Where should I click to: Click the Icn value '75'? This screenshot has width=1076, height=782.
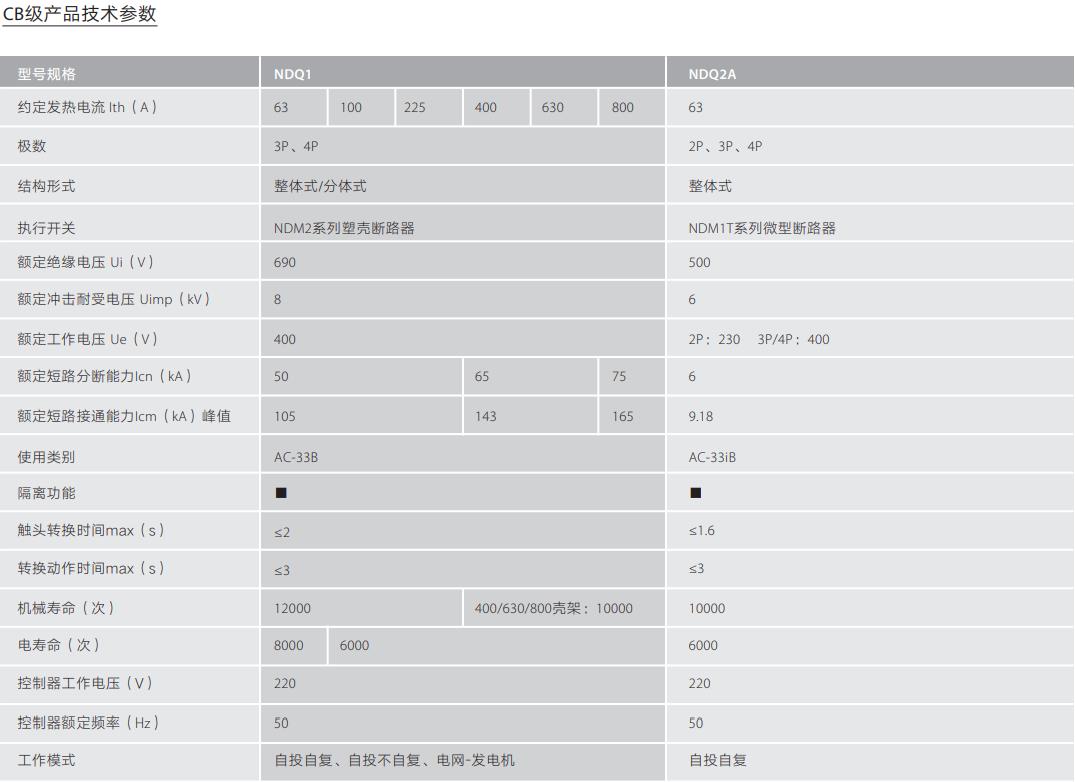(619, 376)
